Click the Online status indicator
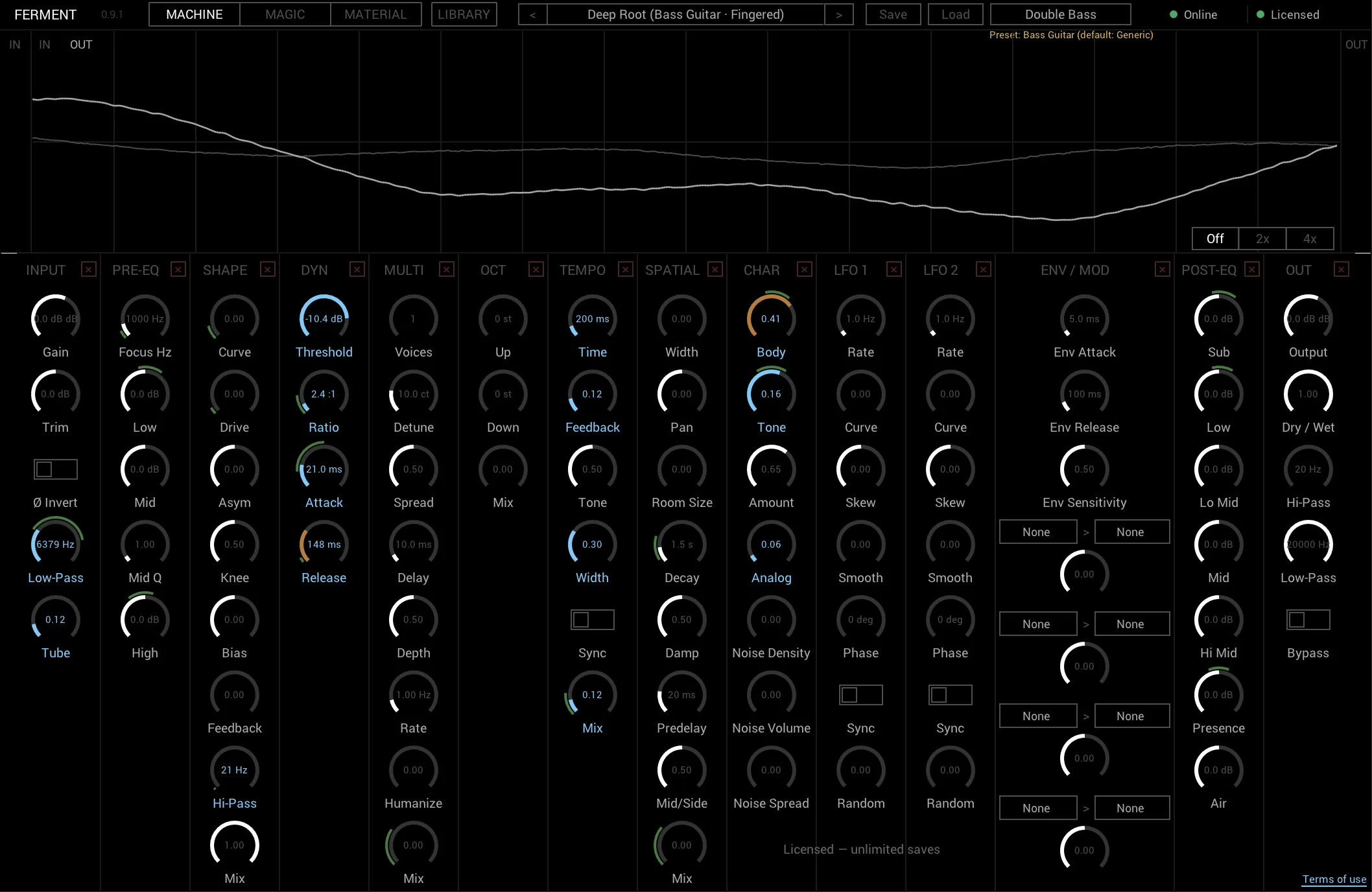Screen dimensions: 1372x892 1194,14
